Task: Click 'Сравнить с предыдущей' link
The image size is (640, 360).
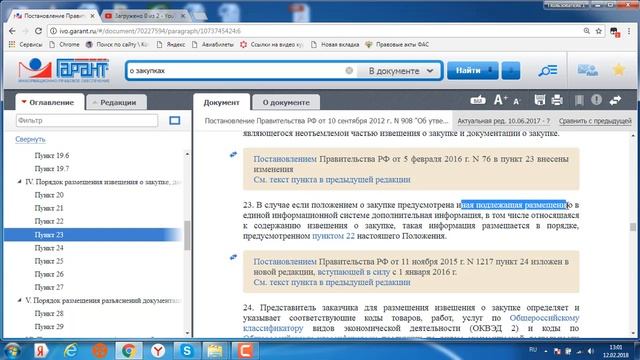Action: point(595,121)
